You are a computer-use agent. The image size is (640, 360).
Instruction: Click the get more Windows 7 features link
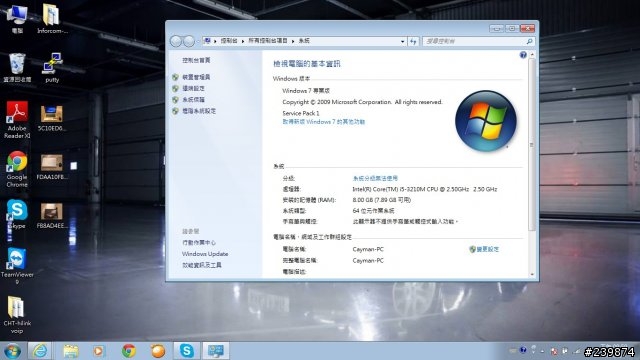click(323, 122)
